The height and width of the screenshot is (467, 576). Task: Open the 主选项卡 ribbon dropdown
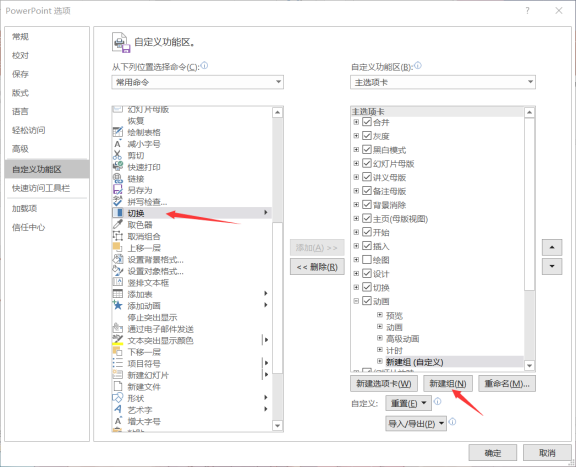pos(443,82)
